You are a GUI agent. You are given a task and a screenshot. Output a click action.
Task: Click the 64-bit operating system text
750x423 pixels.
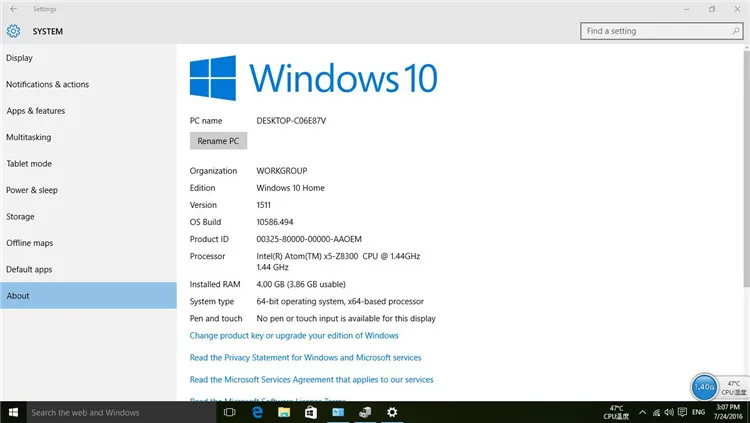pos(340,301)
